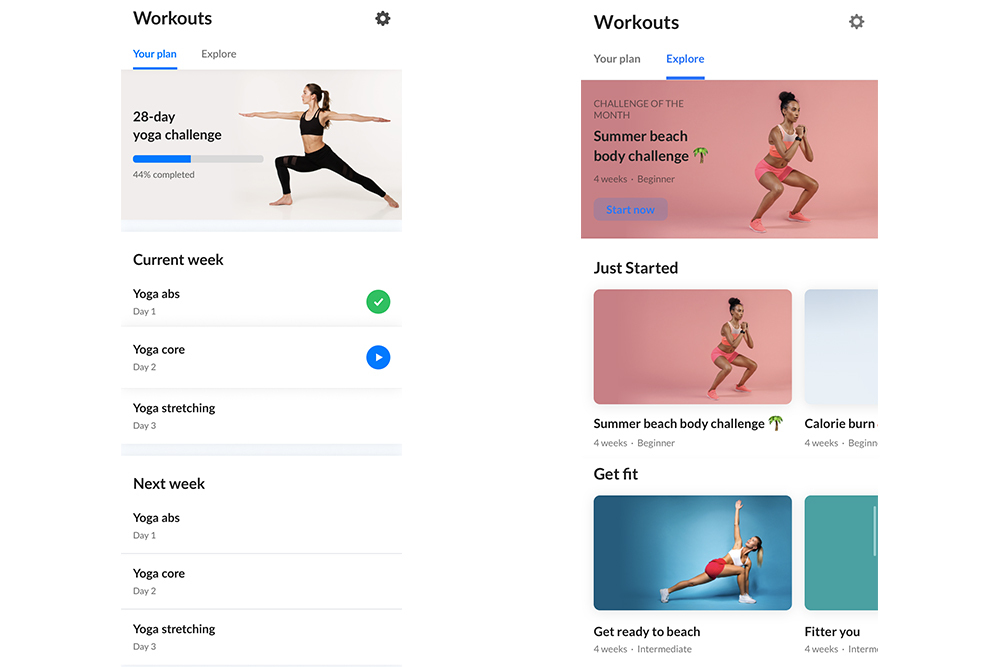Open Explore tab on left screen
Image resolution: width=1000 pixels, height=667 pixels.
219,54
